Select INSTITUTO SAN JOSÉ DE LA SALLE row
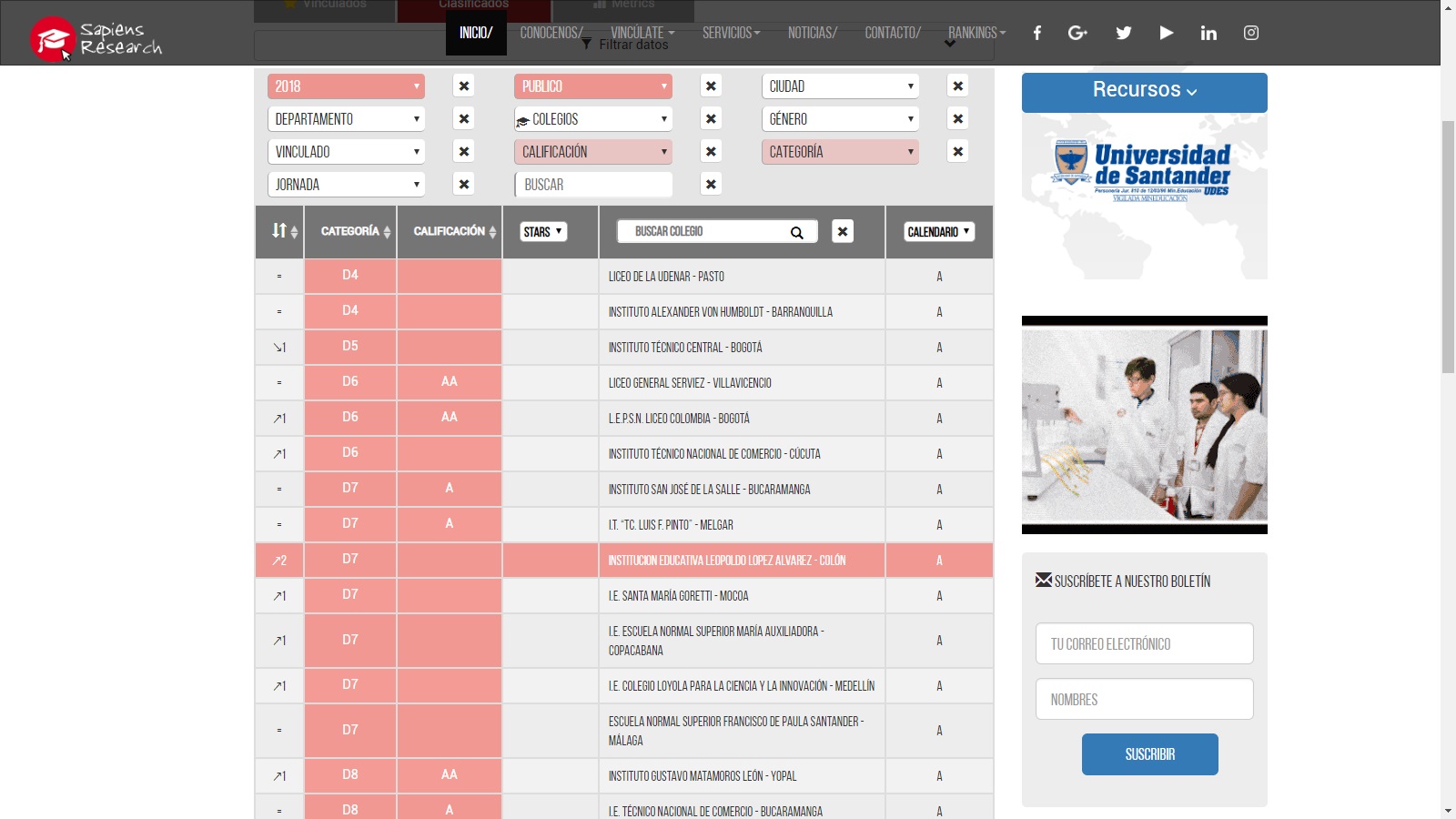This screenshot has height=819, width=1456. pos(624,490)
